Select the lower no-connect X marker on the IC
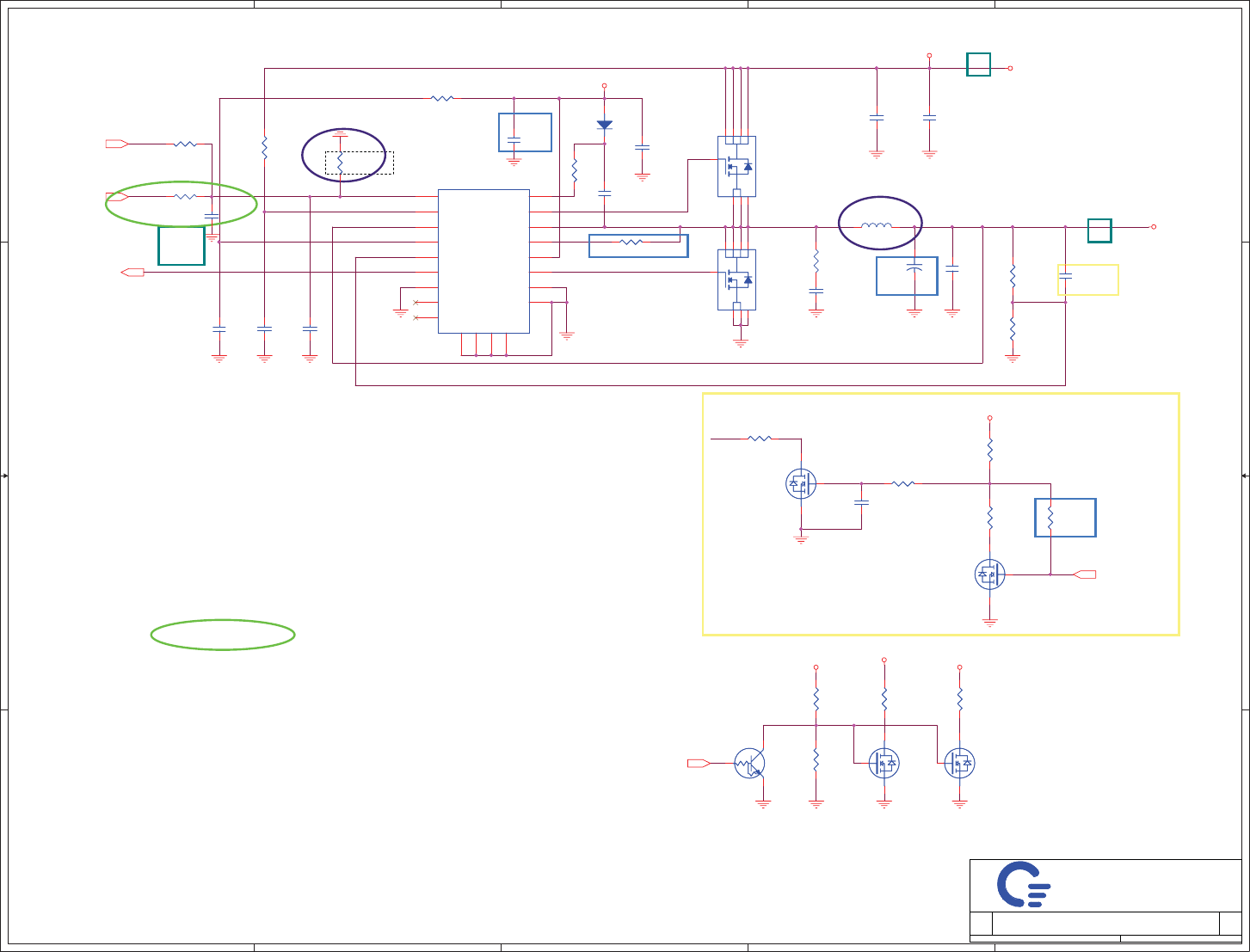The height and width of the screenshot is (952, 1250). point(416,318)
